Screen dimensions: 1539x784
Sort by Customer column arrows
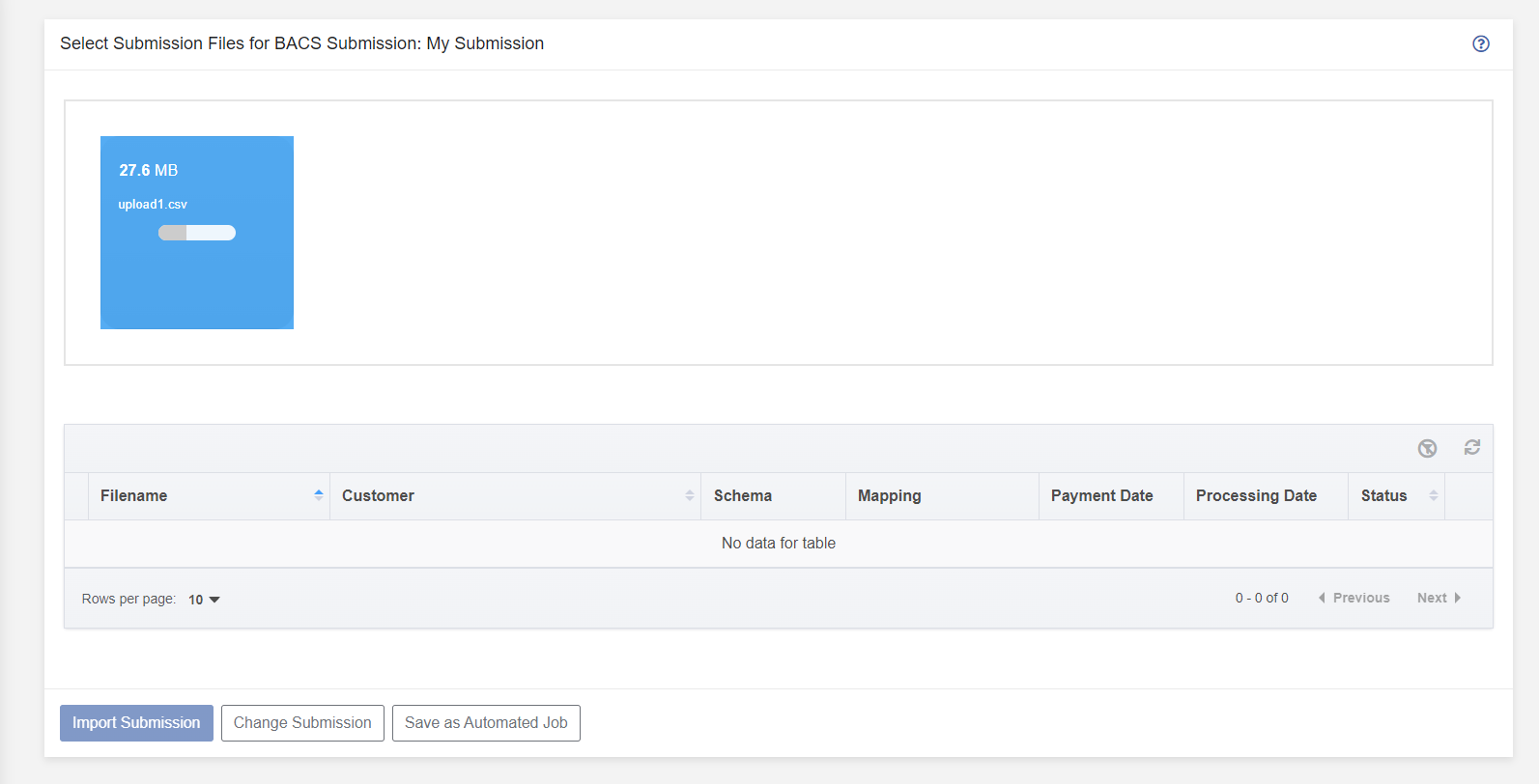(690, 495)
